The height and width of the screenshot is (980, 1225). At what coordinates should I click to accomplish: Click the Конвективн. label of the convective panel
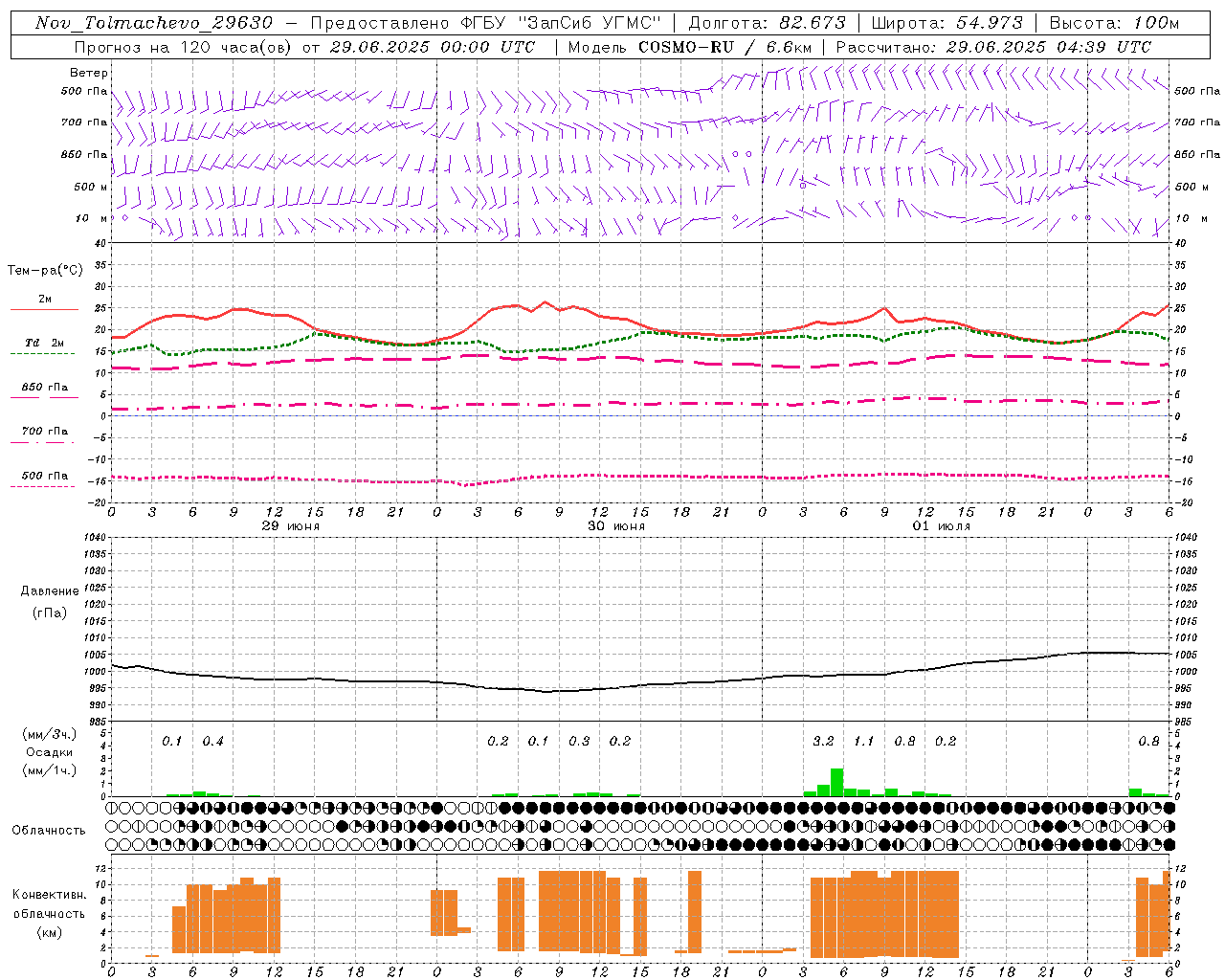[x=49, y=895]
